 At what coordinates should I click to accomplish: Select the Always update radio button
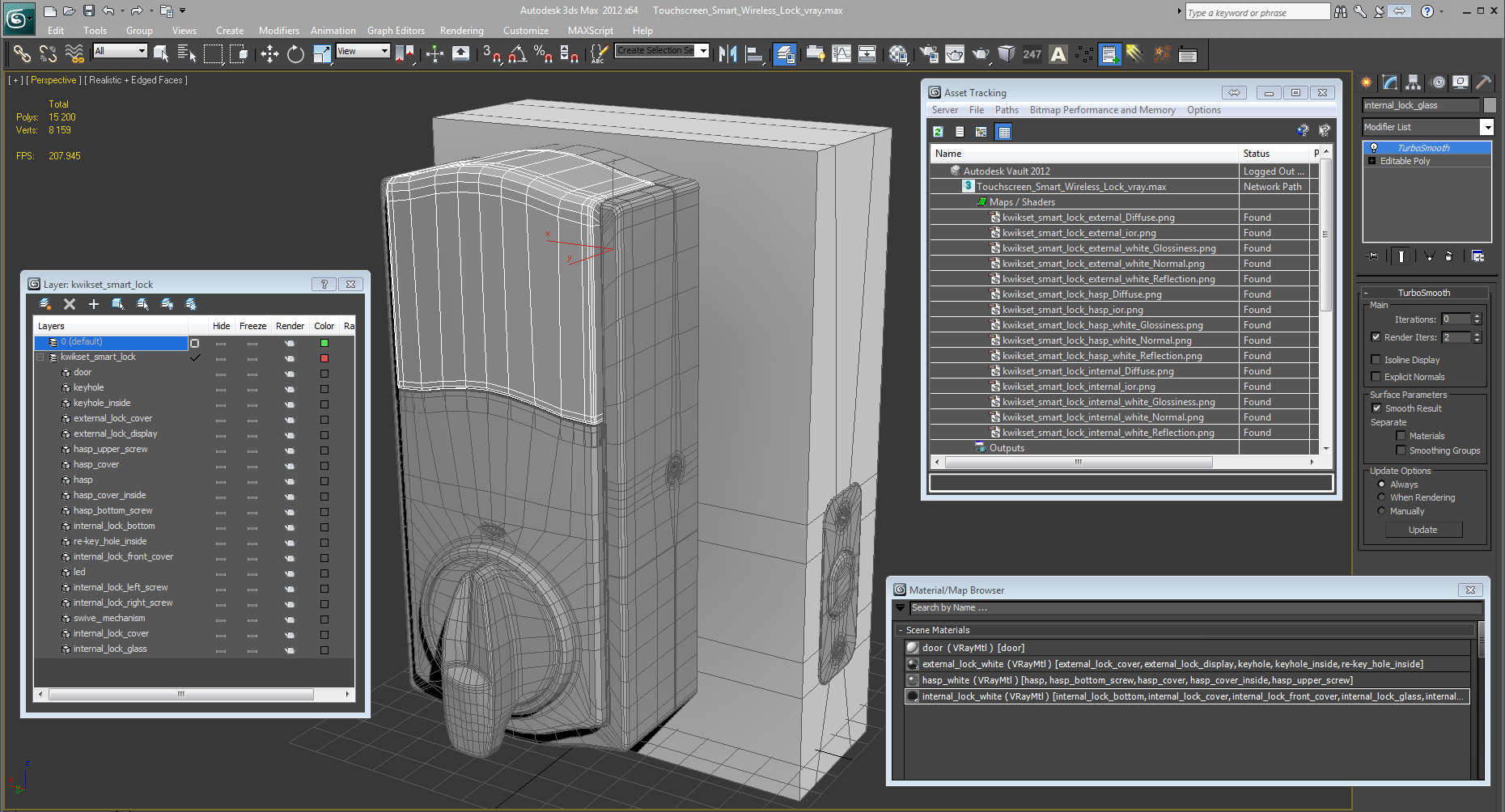pos(1381,484)
